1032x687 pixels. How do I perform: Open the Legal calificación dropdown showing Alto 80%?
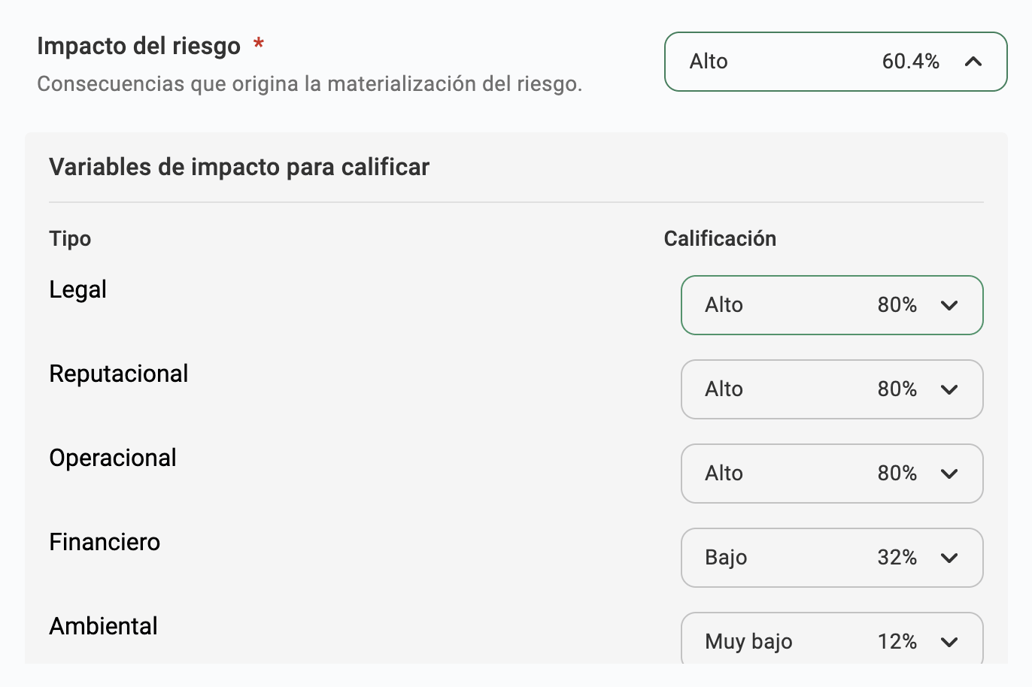(x=832, y=305)
